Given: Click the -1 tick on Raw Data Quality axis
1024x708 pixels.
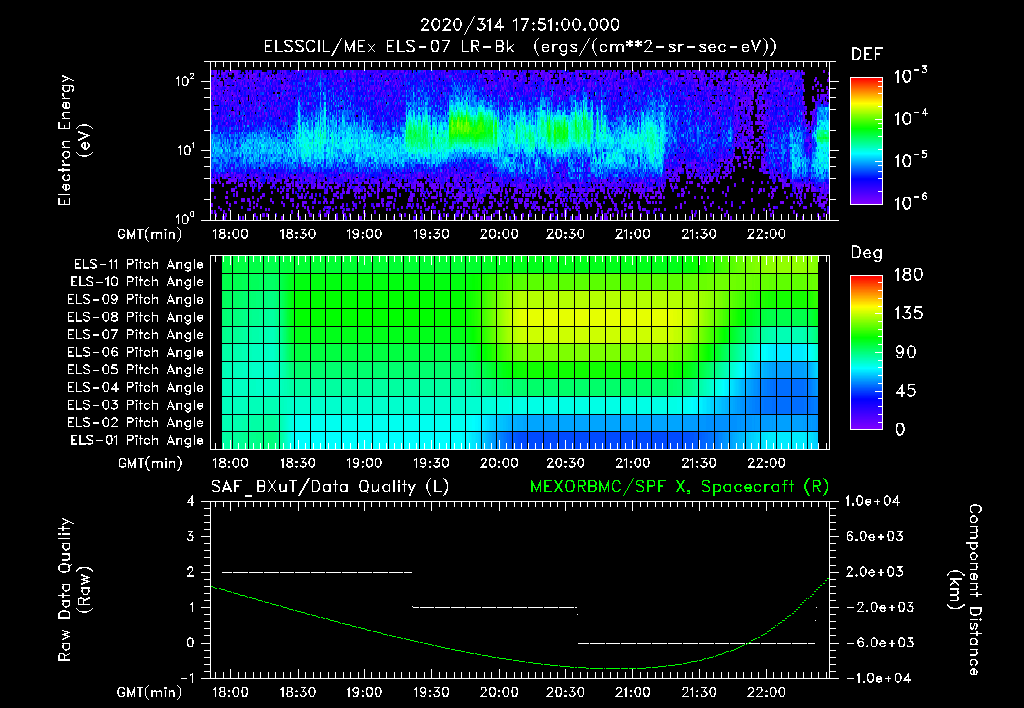Looking at the screenshot, I should pyautogui.click(x=187, y=678).
